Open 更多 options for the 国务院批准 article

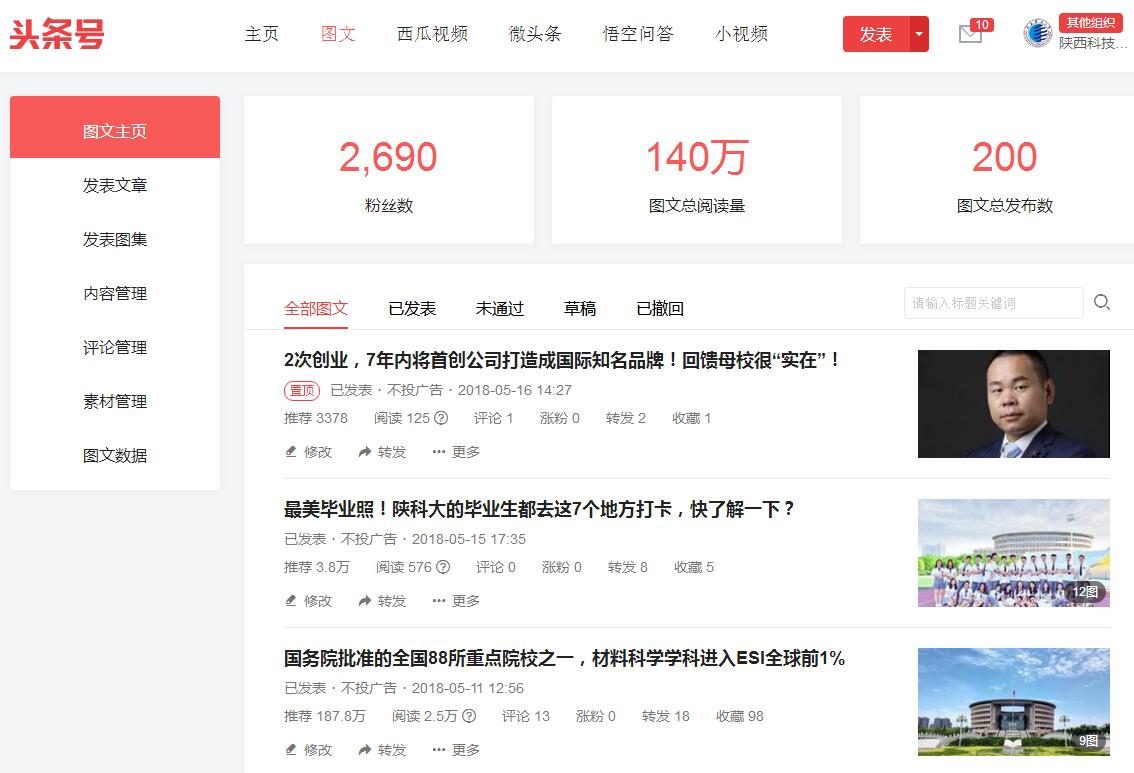[x=456, y=750]
